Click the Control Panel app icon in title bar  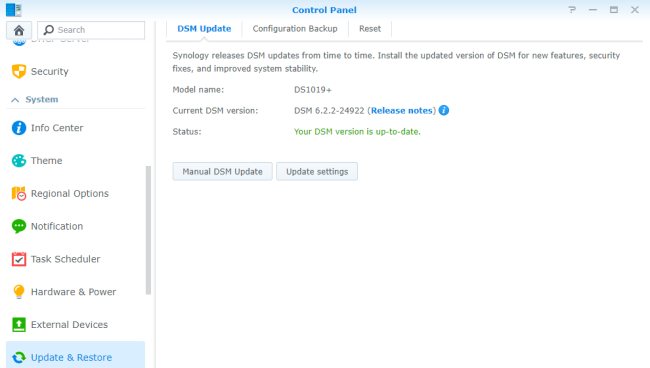(14, 10)
